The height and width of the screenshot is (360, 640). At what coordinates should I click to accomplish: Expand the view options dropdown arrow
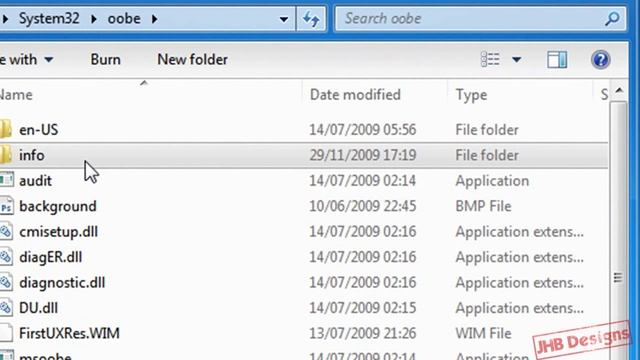coord(516,60)
